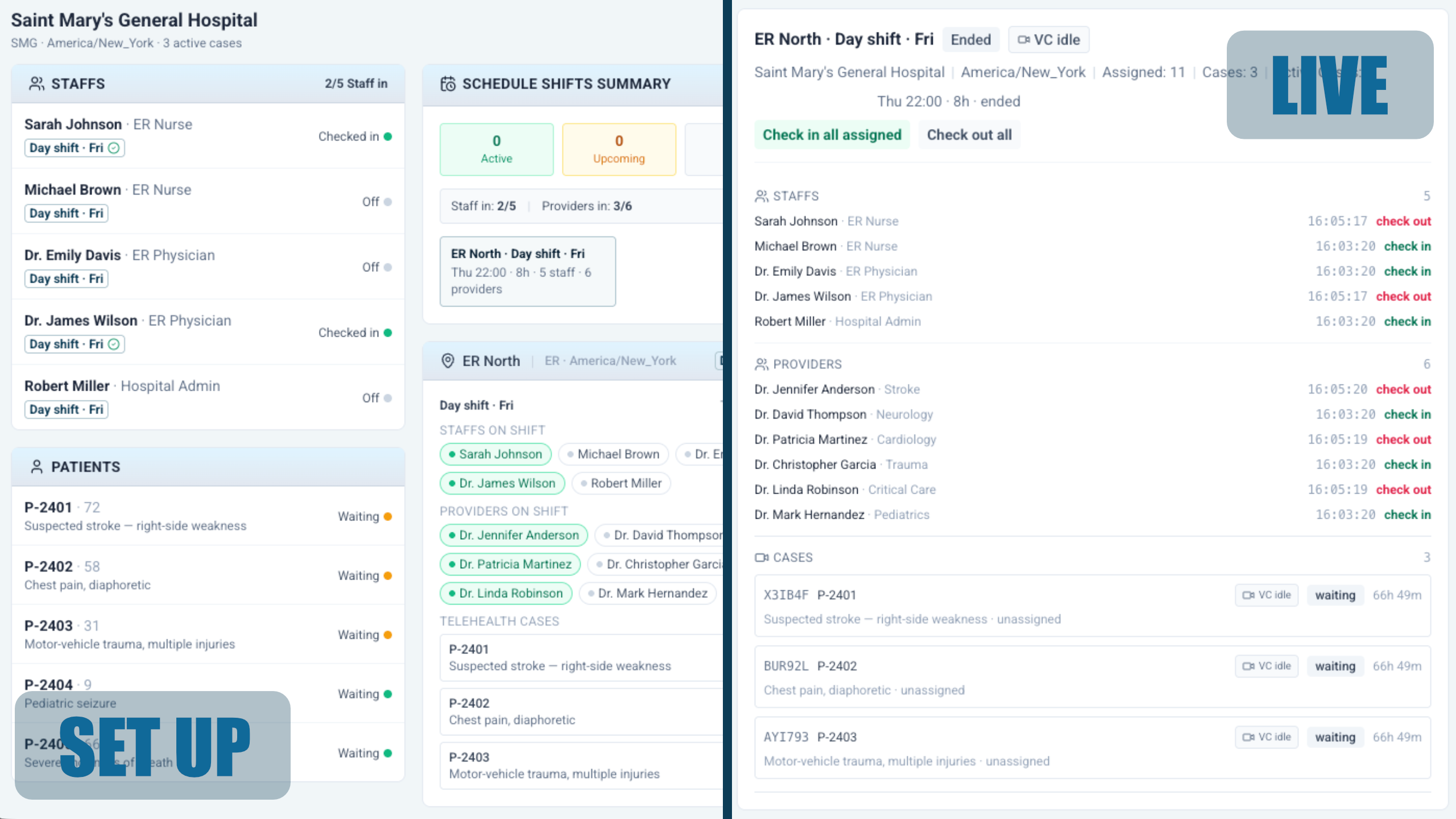The image size is (1456, 819).
Task: Click Michael Brown's Day shift Fri tag
Action: pyautogui.click(x=66, y=213)
